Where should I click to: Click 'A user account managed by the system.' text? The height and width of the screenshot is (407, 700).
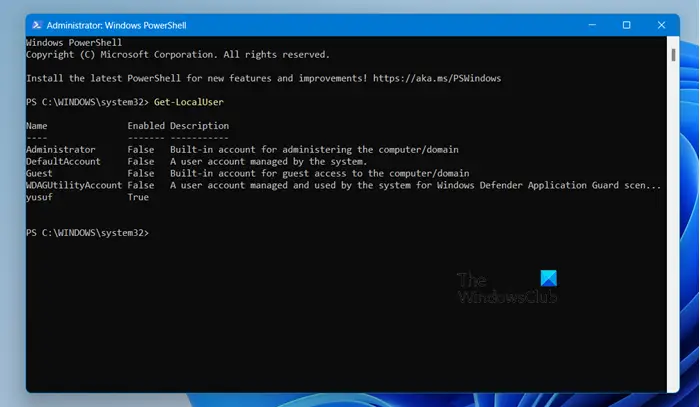pyautogui.click(x=268, y=161)
